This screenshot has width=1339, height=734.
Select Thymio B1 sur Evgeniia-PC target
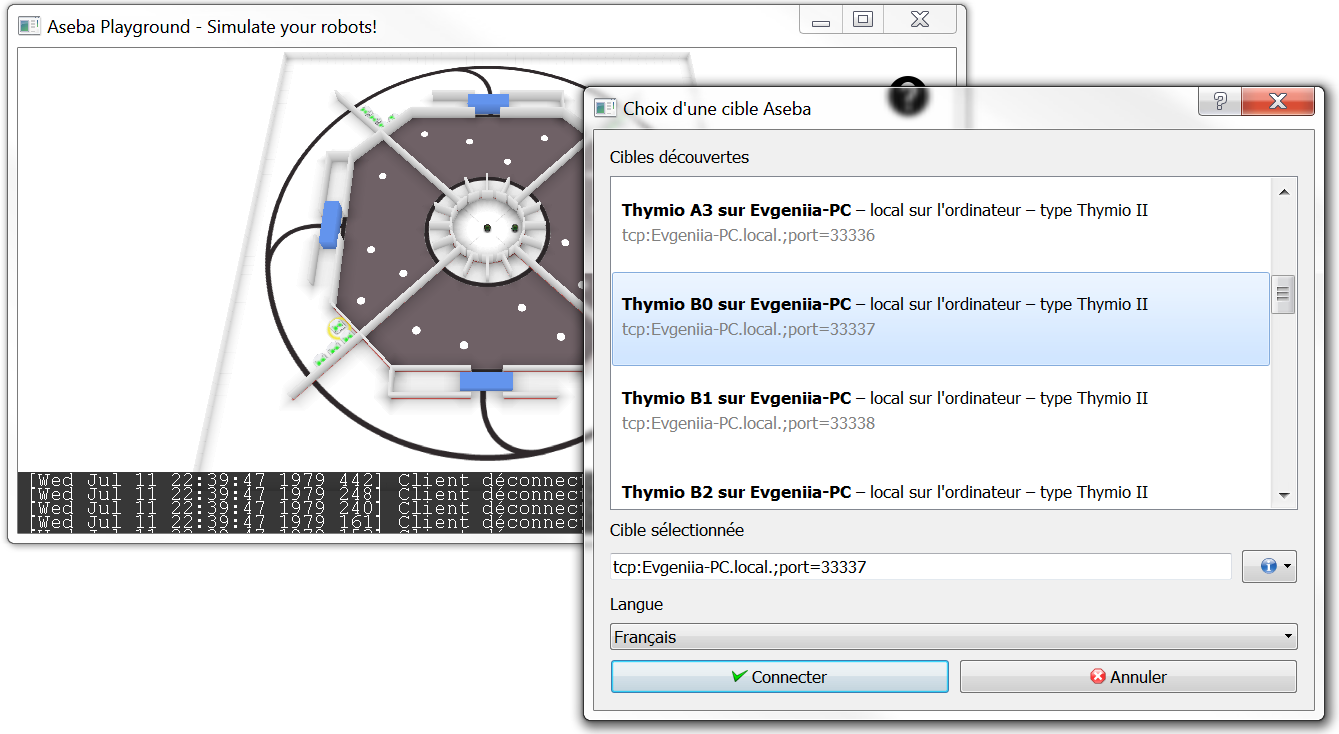point(941,412)
